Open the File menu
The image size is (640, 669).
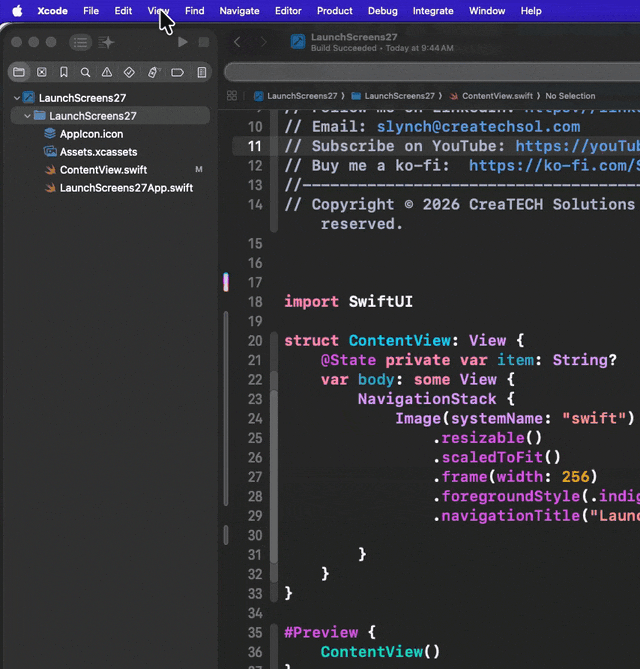(91, 11)
